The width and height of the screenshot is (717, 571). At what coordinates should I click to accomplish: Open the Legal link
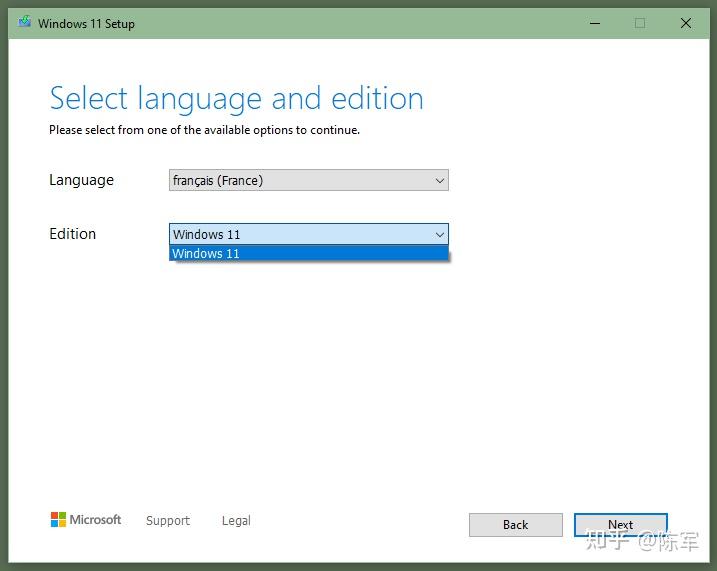(x=236, y=520)
